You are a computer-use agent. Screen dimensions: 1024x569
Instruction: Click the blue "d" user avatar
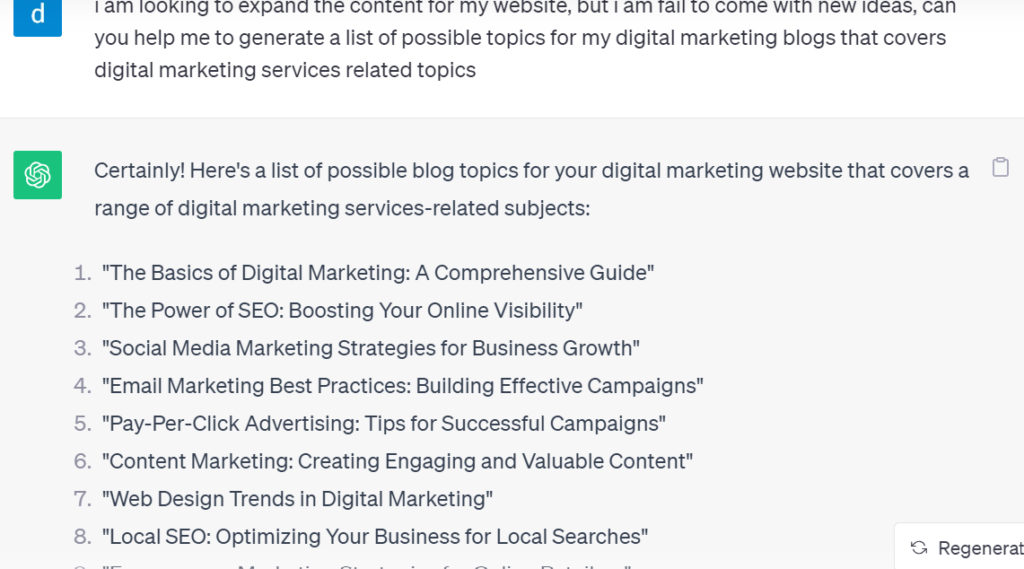37,18
